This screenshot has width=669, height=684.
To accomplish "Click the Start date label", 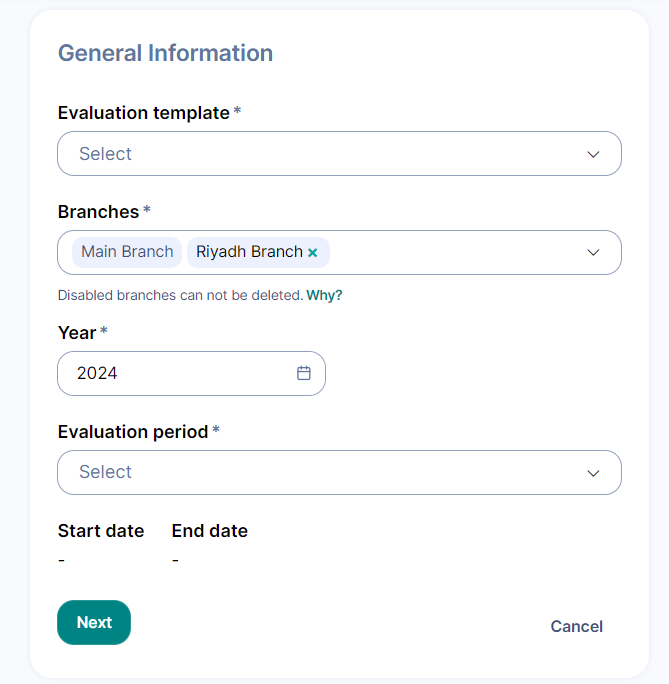I will pyautogui.click(x=101, y=531).
